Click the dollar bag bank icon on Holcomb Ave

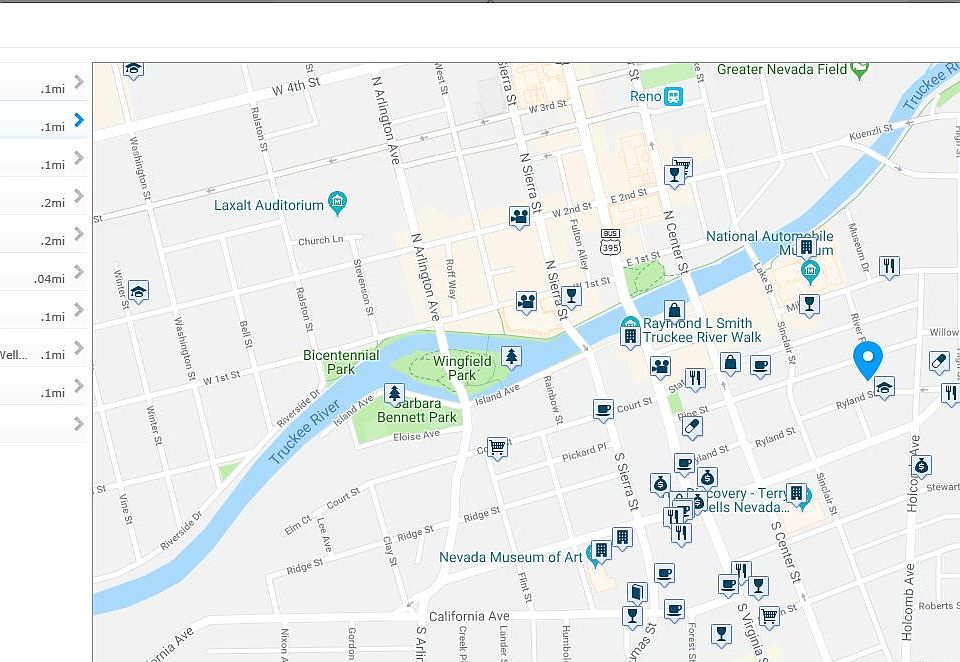(921, 467)
